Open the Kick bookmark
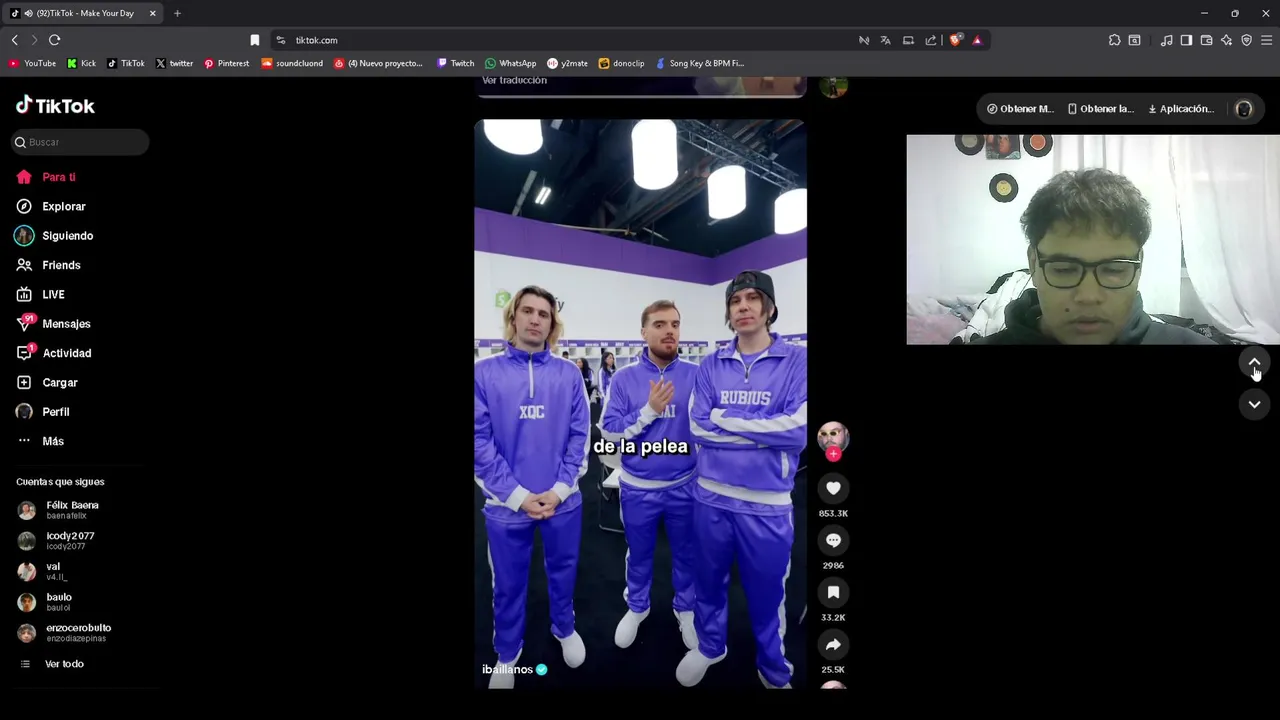 [x=81, y=63]
